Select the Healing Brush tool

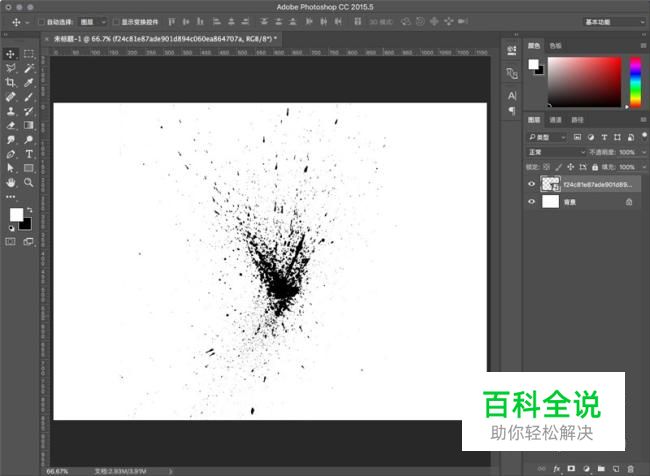pyautogui.click(x=10, y=97)
